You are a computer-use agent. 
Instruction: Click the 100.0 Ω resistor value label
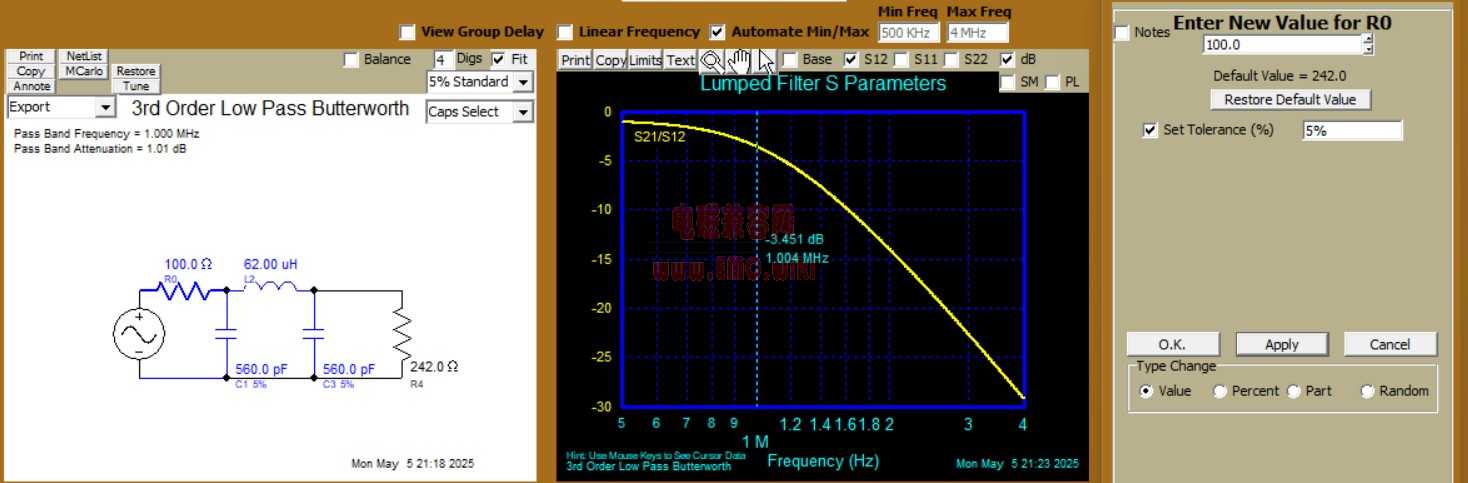pyautogui.click(x=188, y=265)
